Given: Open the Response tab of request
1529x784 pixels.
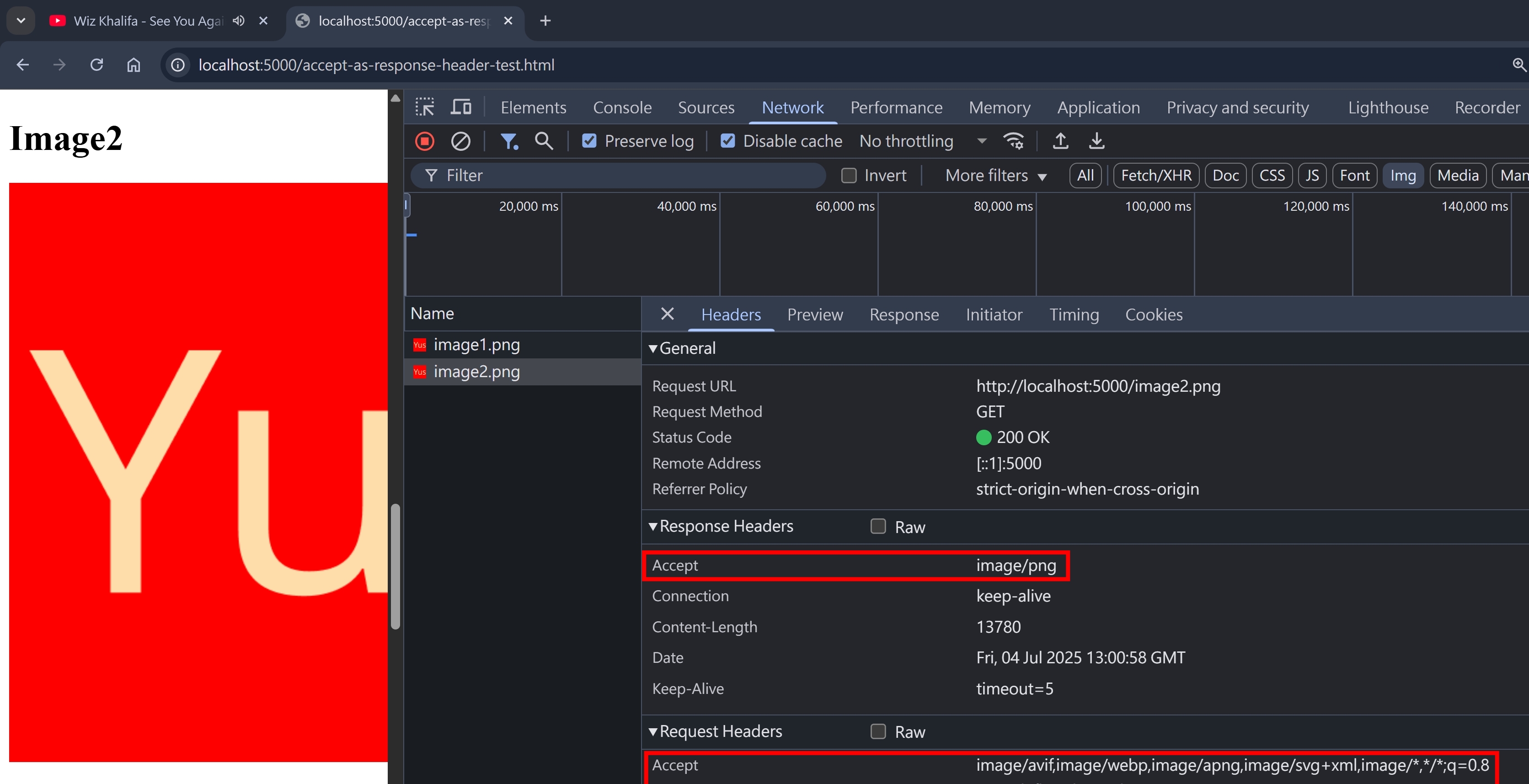Looking at the screenshot, I should click(903, 315).
